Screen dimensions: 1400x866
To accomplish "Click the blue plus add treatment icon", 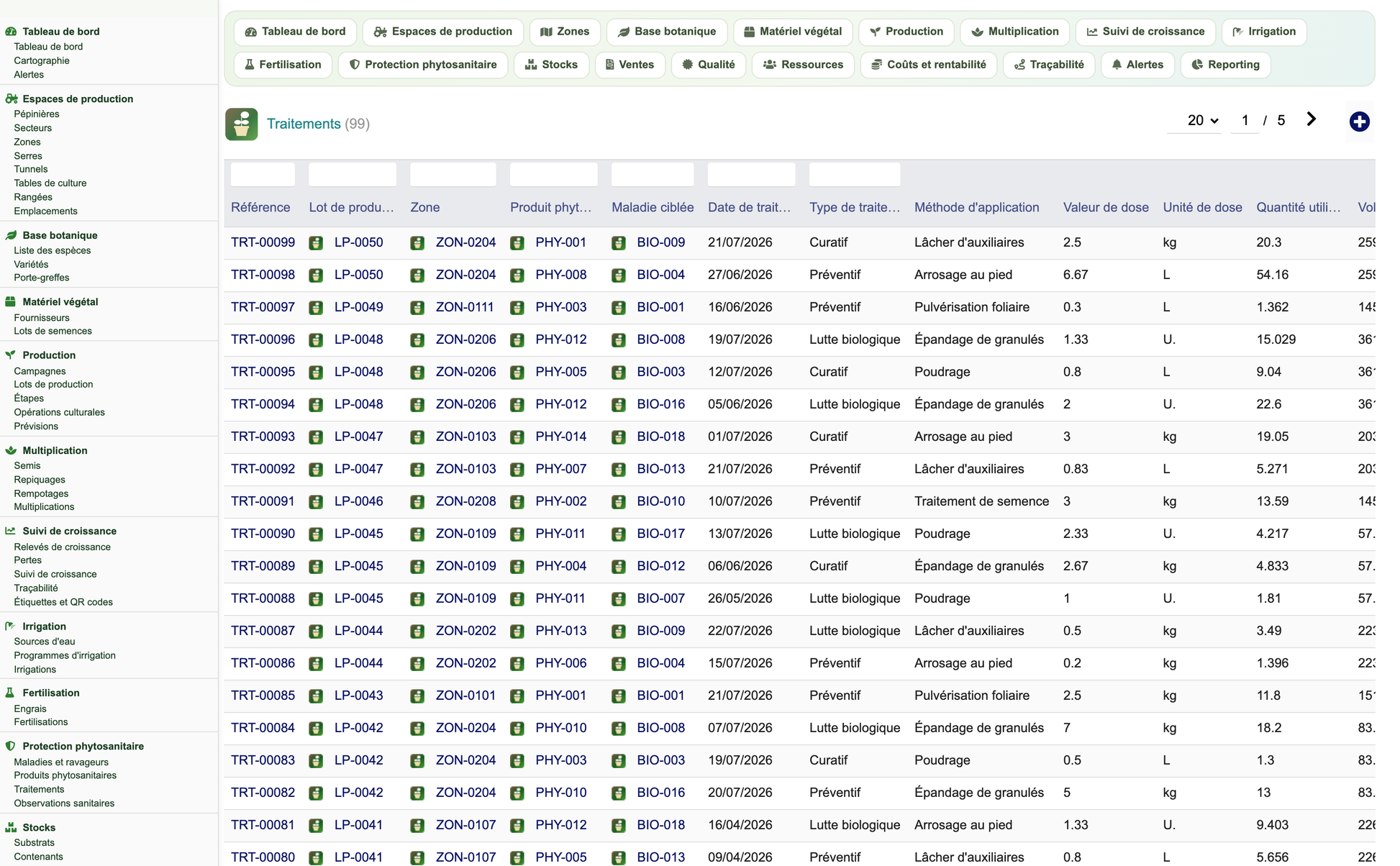I will click(1359, 122).
